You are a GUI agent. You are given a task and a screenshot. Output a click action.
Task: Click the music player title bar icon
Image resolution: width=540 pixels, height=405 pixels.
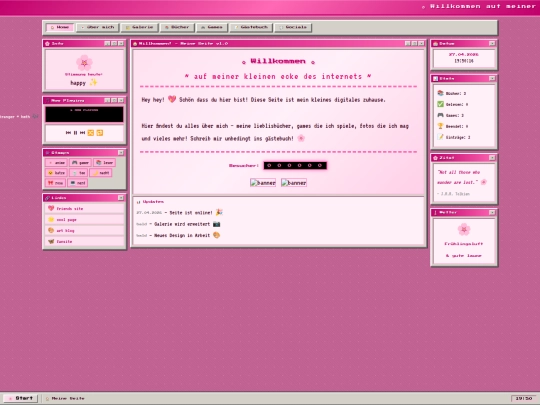click(x=48, y=101)
